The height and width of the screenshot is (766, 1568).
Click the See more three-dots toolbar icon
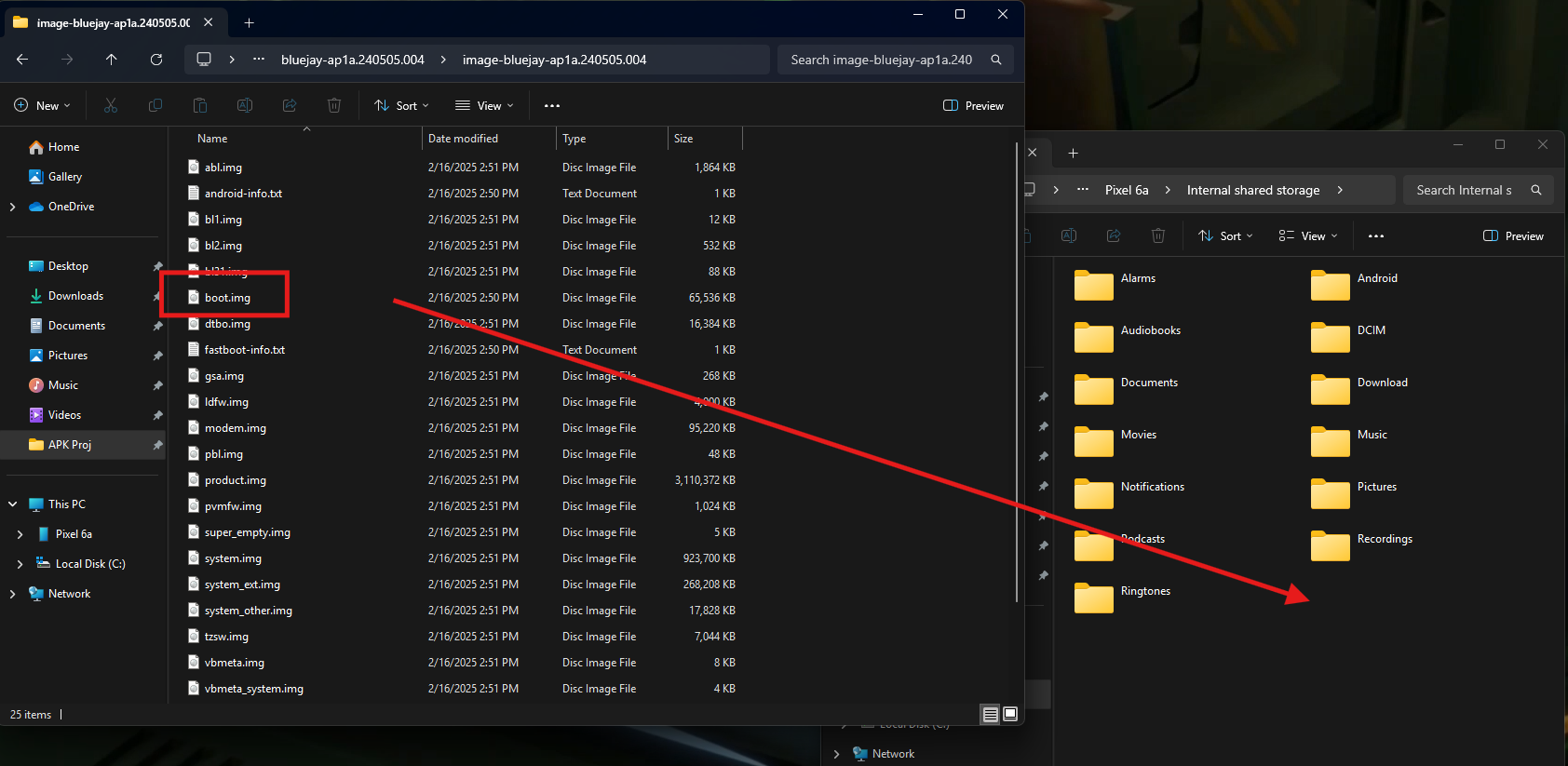click(x=552, y=106)
